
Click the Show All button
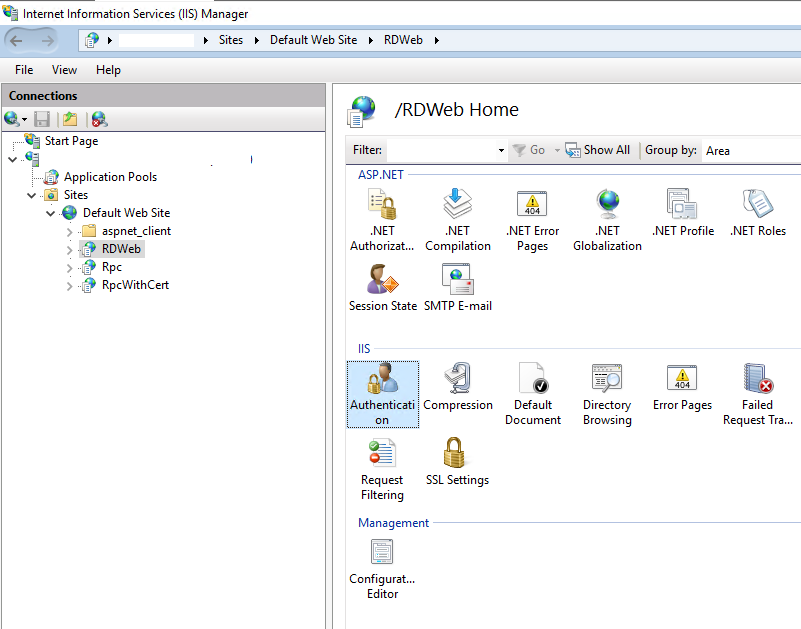[x=598, y=150]
